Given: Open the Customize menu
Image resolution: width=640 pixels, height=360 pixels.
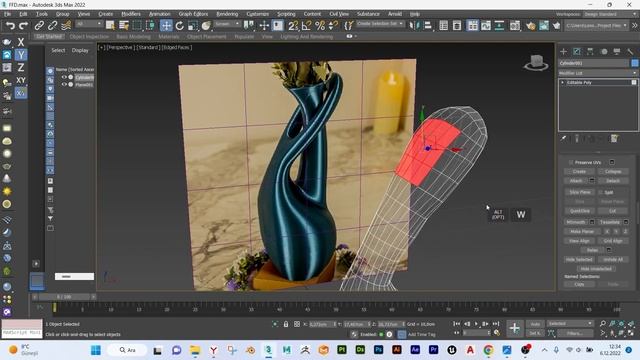Looking at the screenshot, I should (x=257, y=14).
